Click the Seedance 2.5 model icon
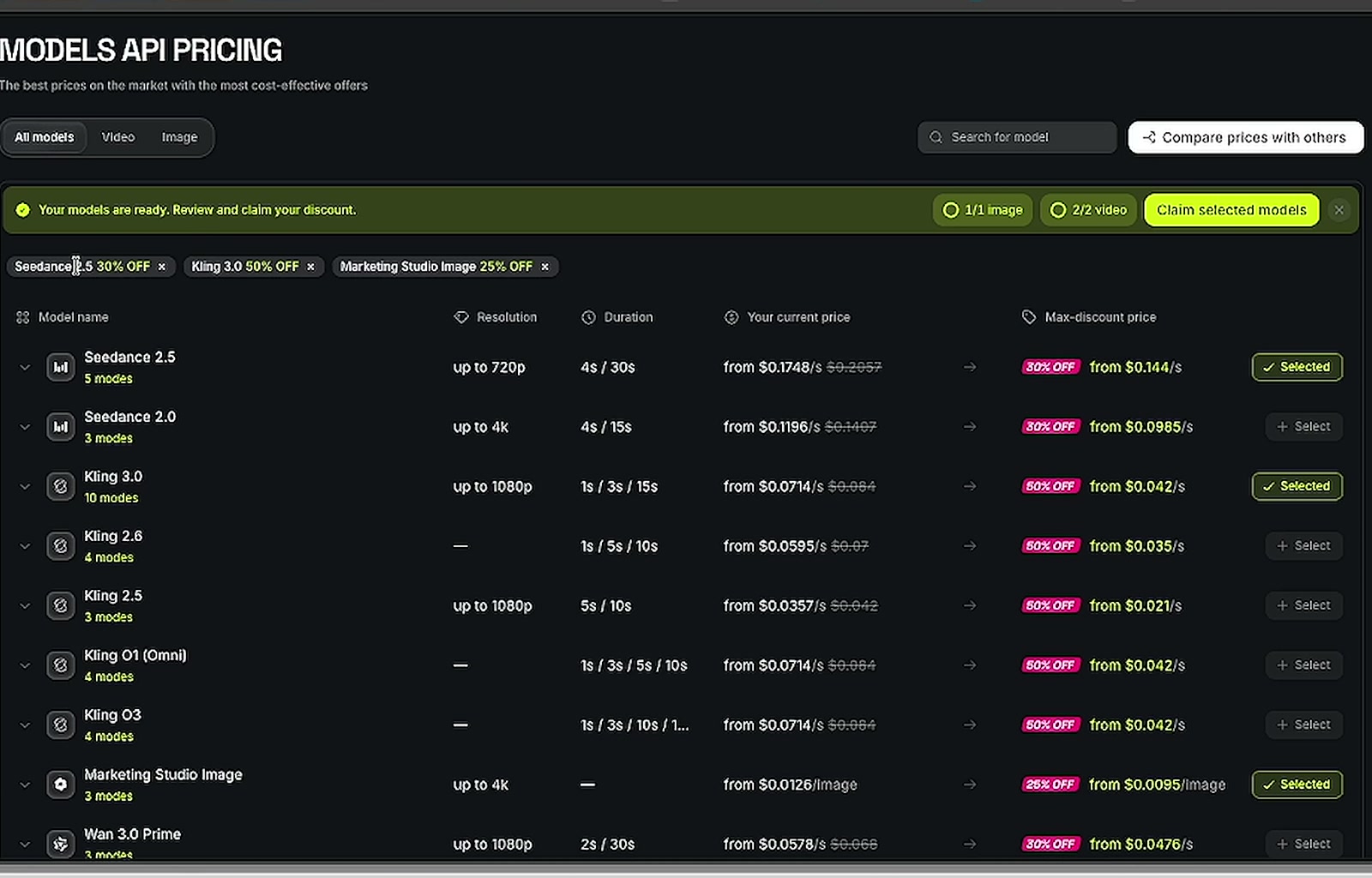Image resolution: width=1372 pixels, height=878 pixels. 61,368
